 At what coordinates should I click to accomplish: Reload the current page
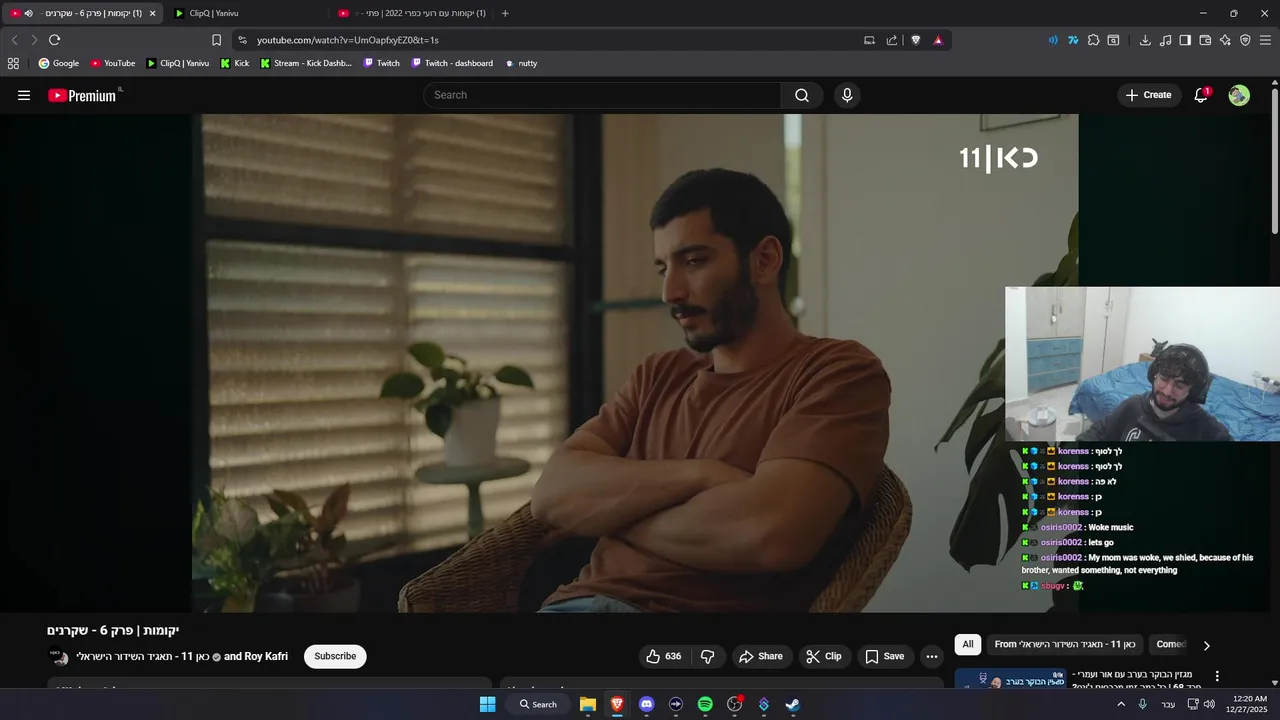pos(54,40)
